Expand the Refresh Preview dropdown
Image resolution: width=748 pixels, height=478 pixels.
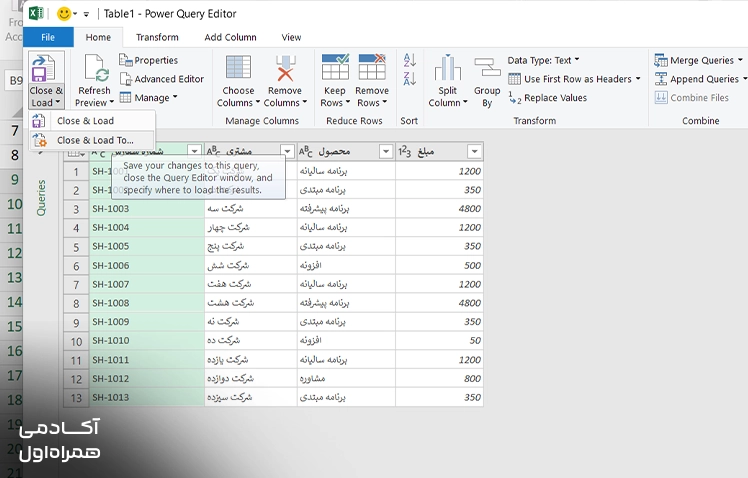pyautogui.click(x=112, y=103)
